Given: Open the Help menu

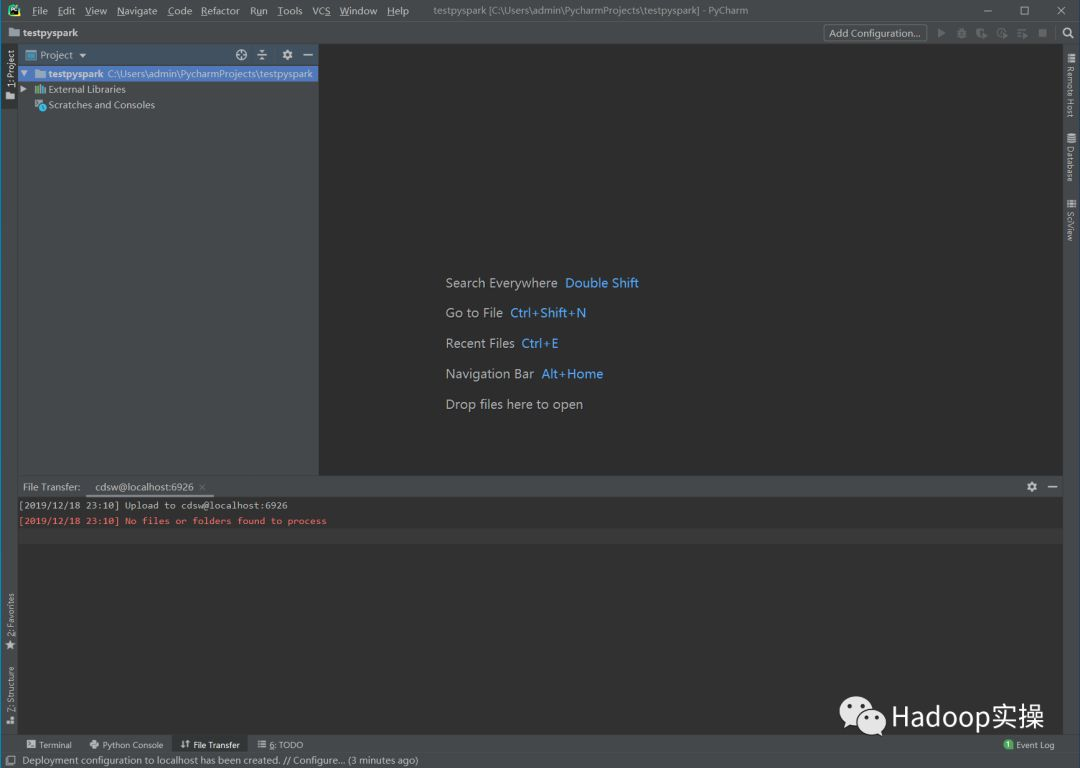Looking at the screenshot, I should coord(397,11).
